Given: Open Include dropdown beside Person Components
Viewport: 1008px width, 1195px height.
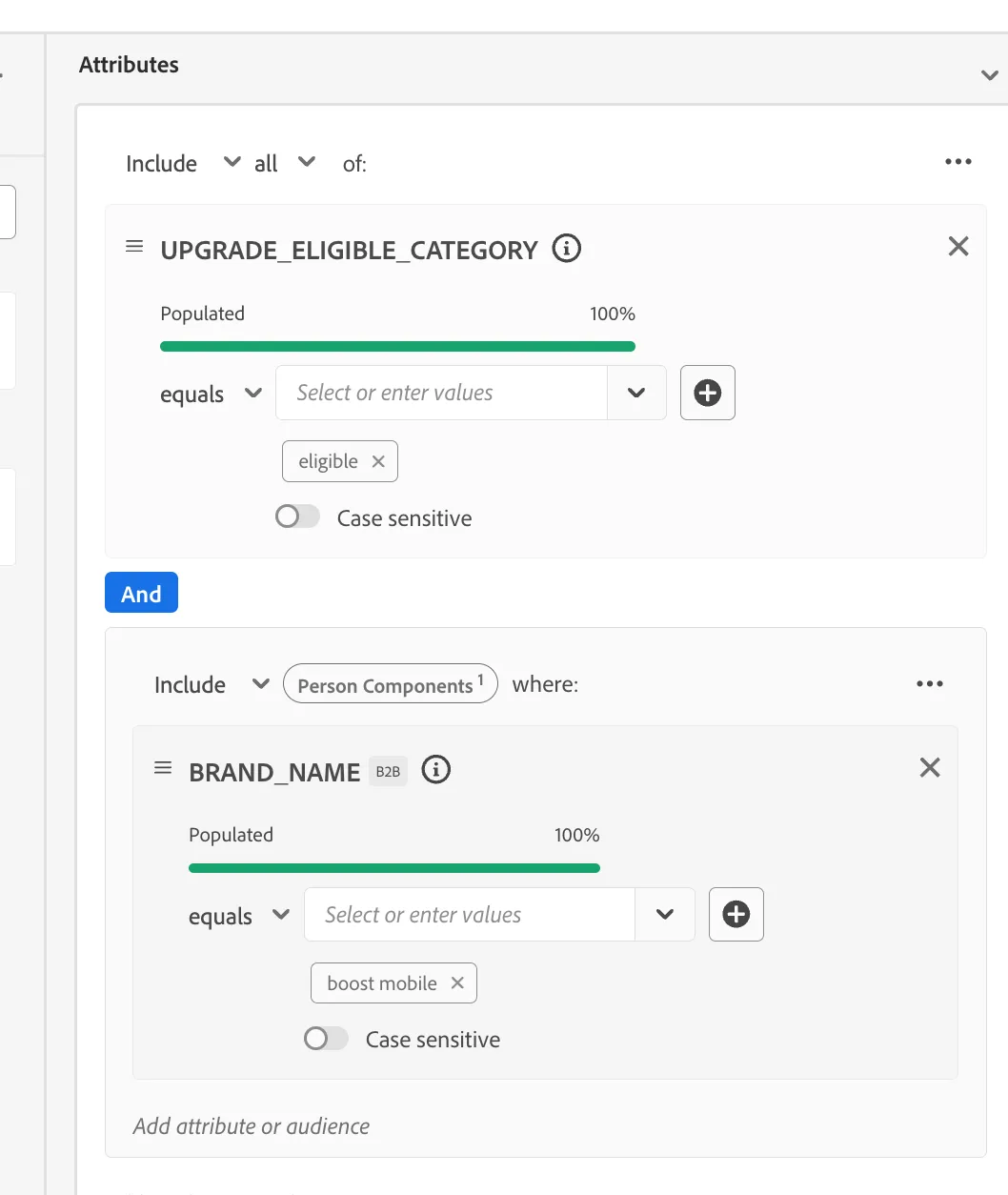Looking at the screenshot, I should (x=212, y=684).
